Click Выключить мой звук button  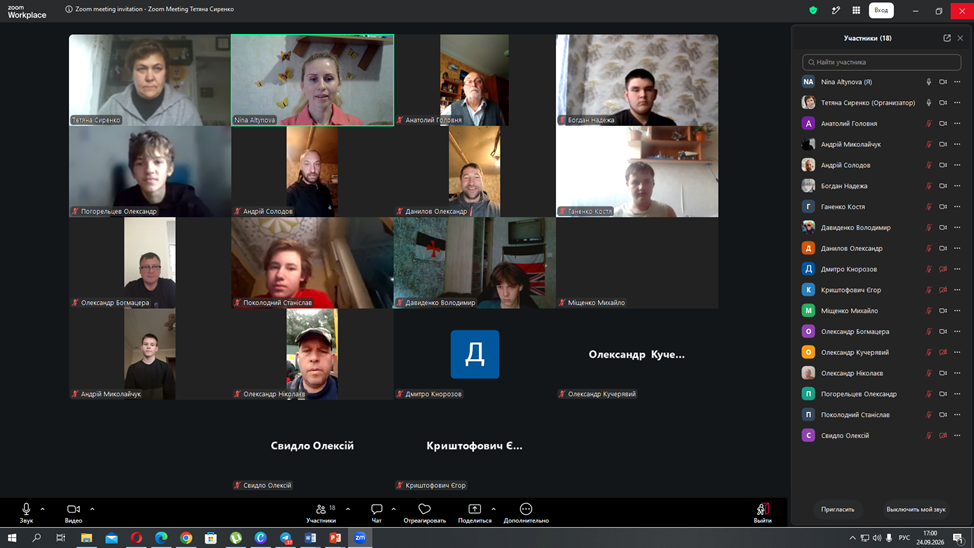(916, 509)
